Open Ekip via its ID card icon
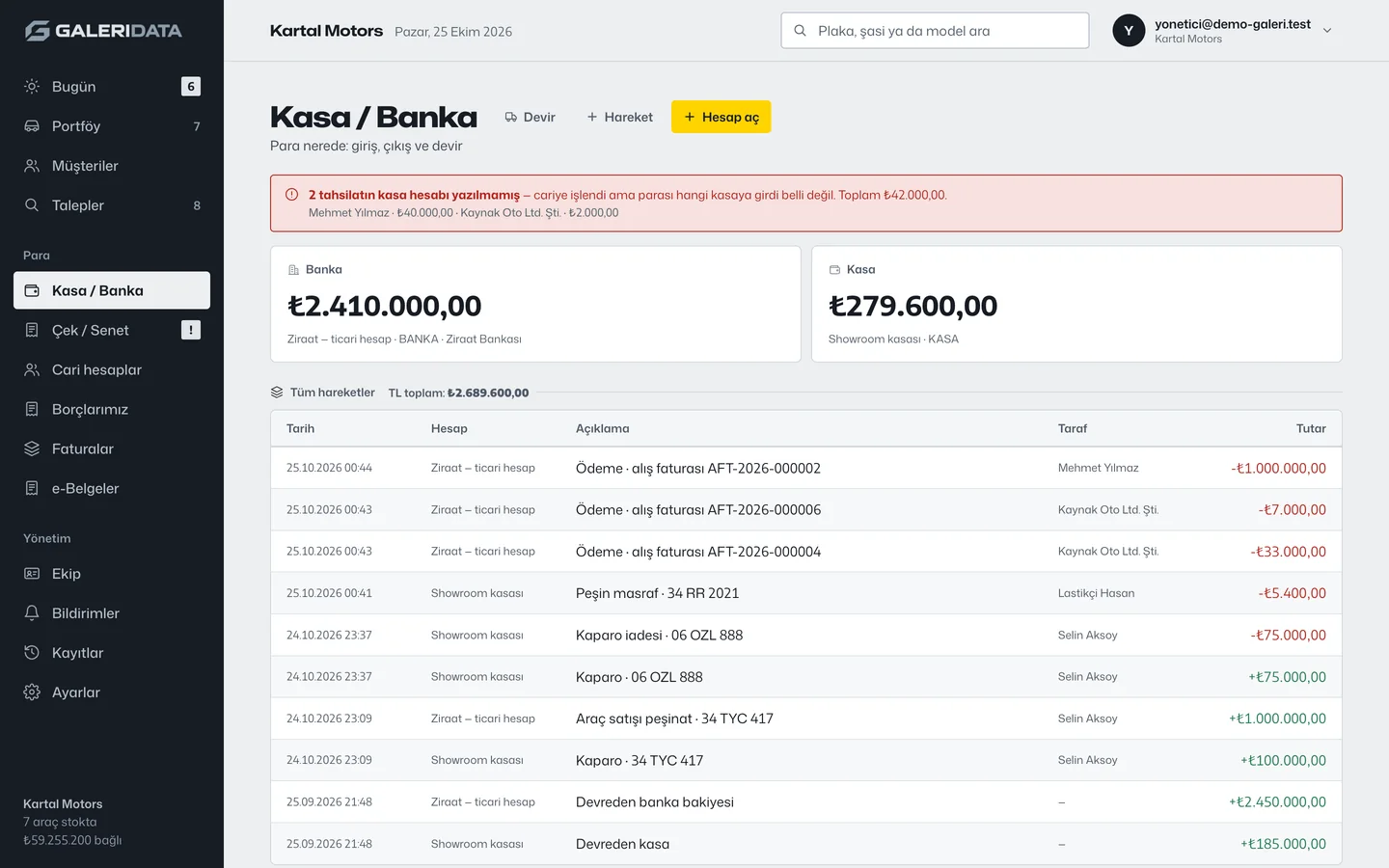Screen dimensions: 1389x868 32,573
